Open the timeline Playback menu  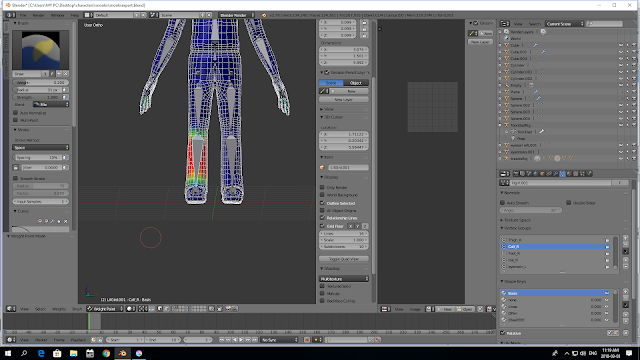click(x=79, y=340)
